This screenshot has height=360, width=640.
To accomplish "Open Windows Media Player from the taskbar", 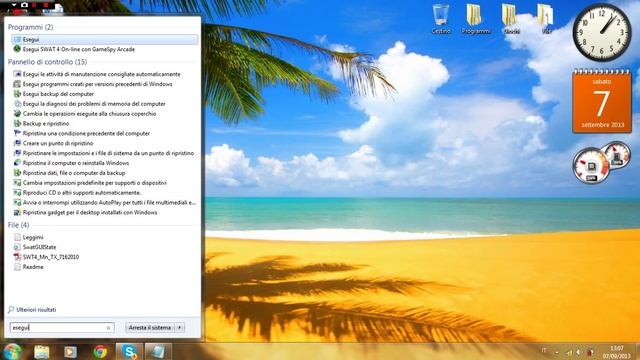I will 71,352.
